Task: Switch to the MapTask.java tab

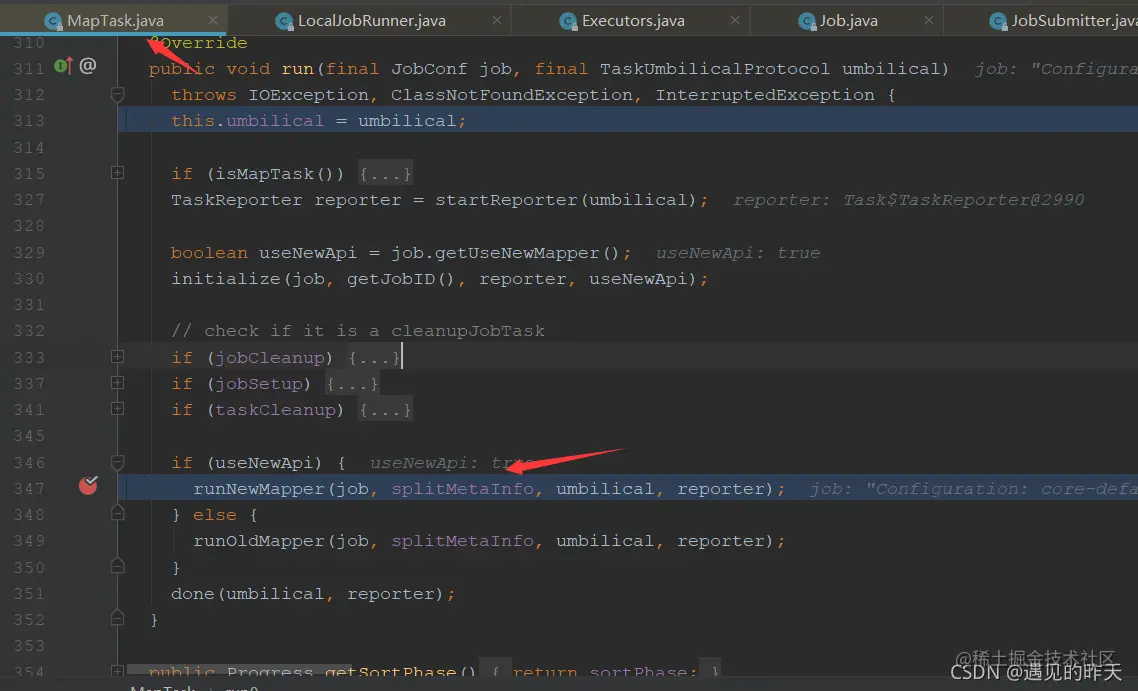Action: (x=115, y=21)
